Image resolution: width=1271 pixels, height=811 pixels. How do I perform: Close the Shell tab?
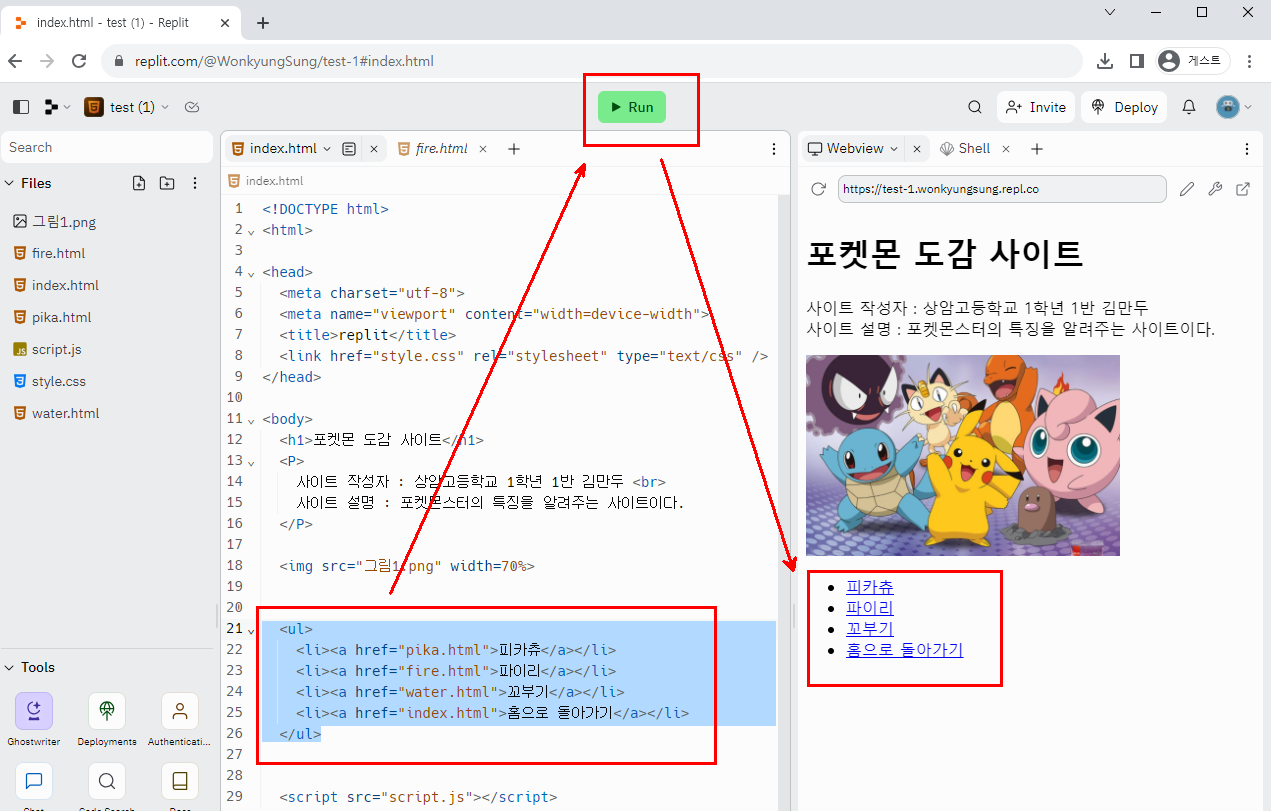[1006, 148]
